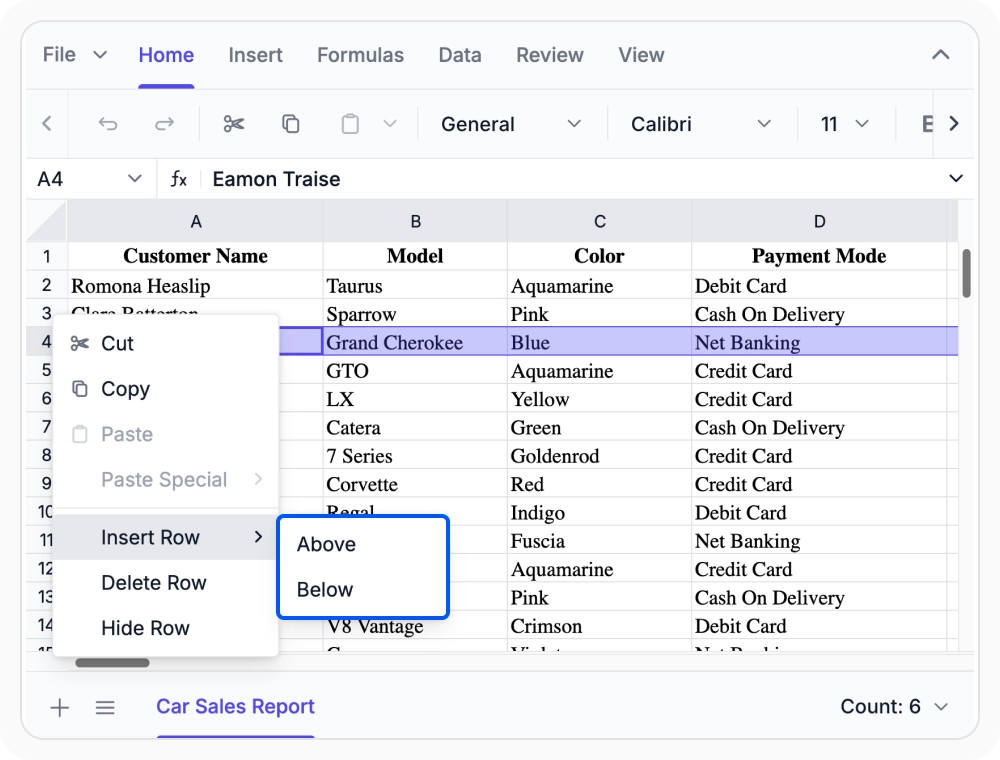Select column C header
The image size is (1000, 760).
click(x=599, y=221)
